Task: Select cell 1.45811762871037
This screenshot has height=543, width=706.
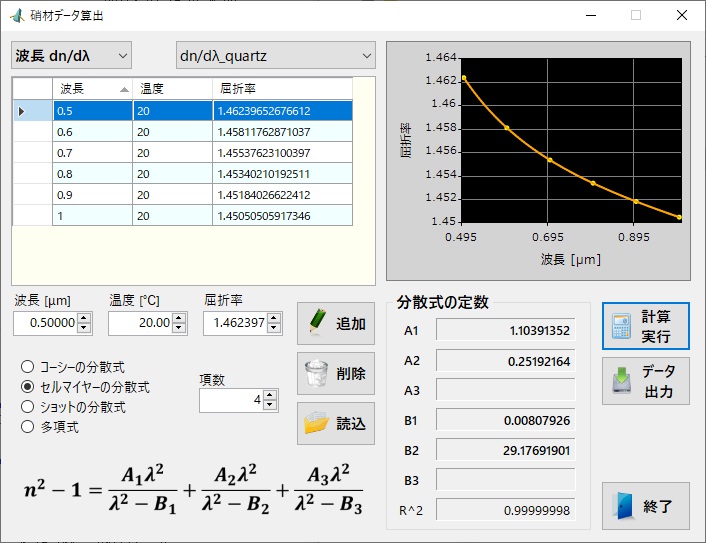Action: 282,132
